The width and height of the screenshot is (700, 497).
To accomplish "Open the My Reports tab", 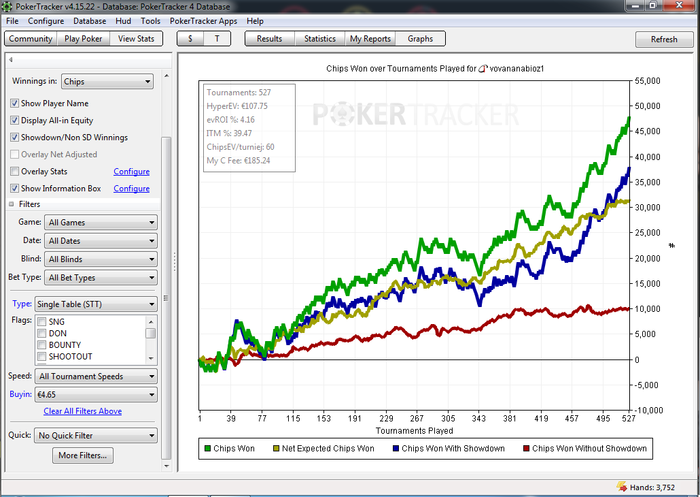I will coord(370,39).
